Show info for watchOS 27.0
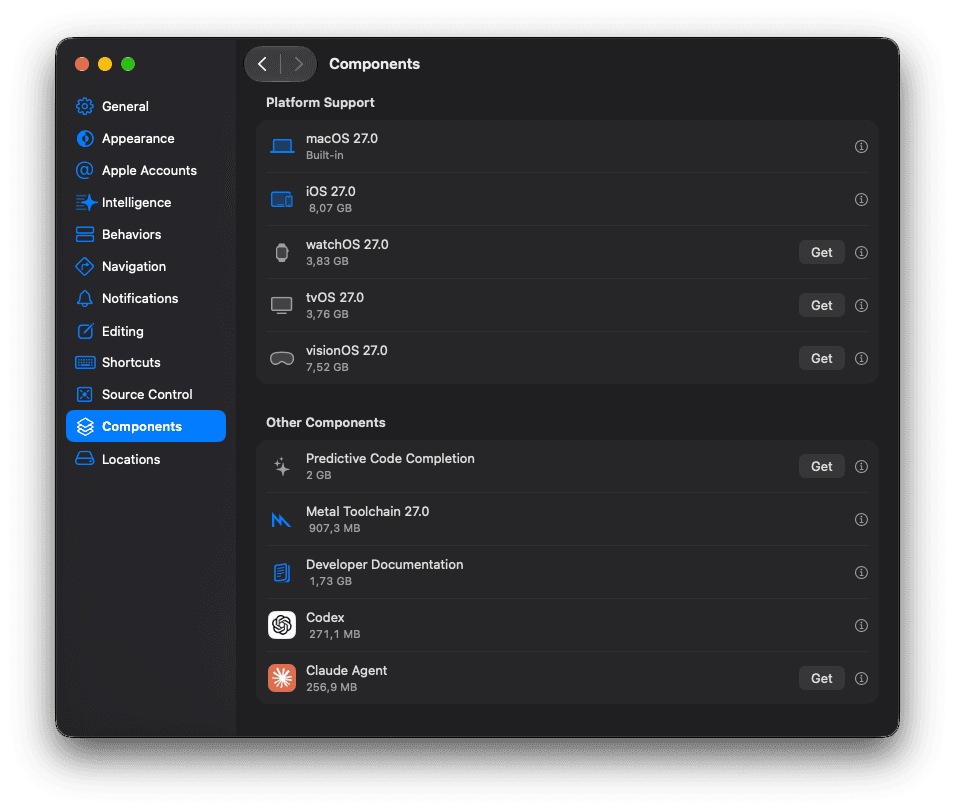 click(861, 252)
